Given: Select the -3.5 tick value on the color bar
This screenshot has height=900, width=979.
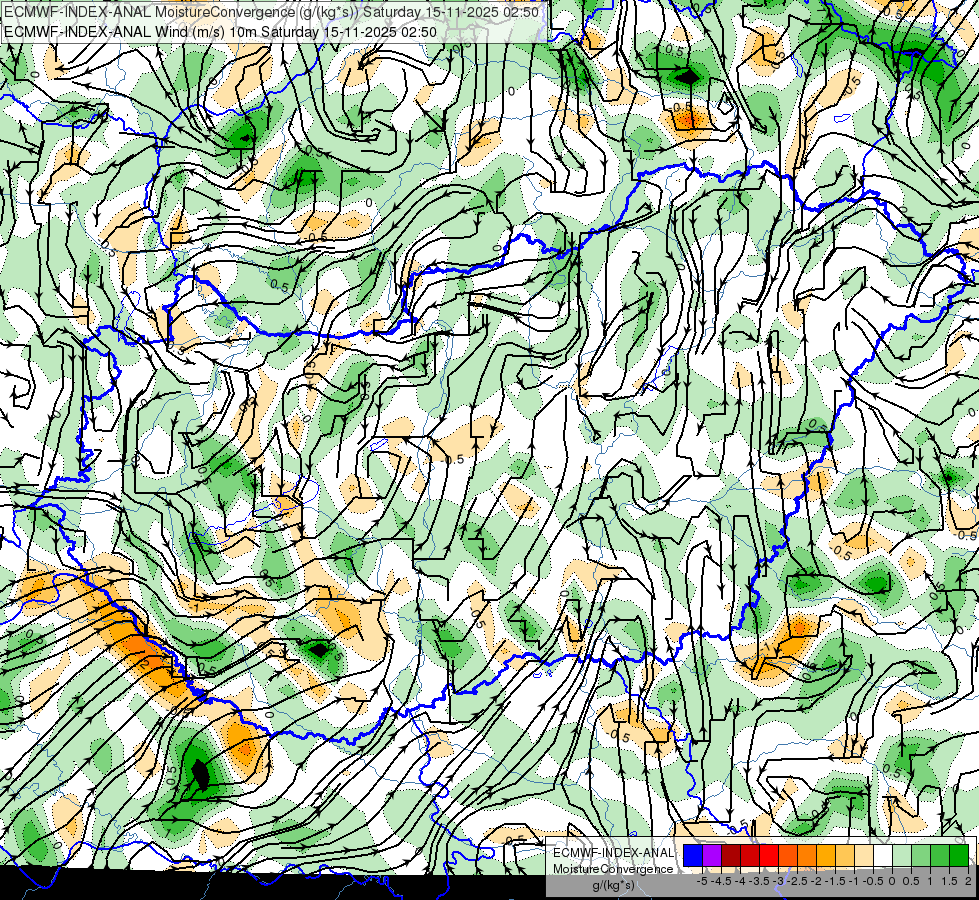Looking at the screenshot, I should 760,881.
